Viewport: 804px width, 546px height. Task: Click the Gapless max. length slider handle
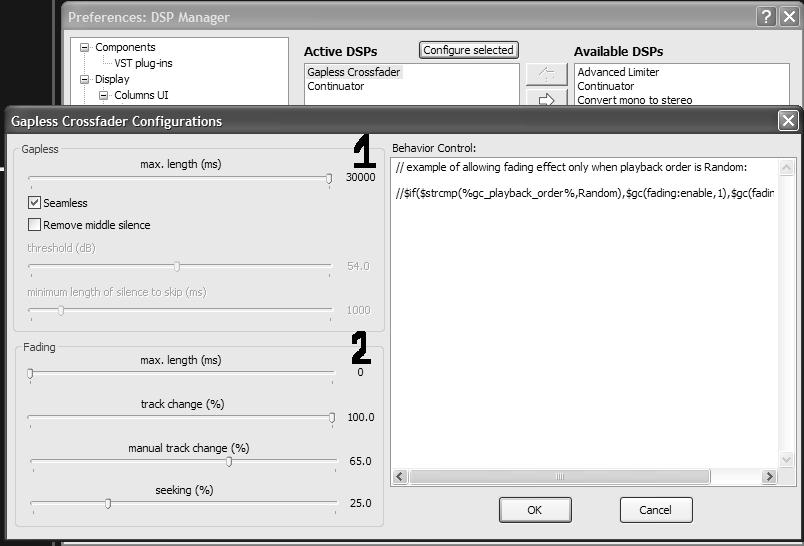tap(329, 178)
